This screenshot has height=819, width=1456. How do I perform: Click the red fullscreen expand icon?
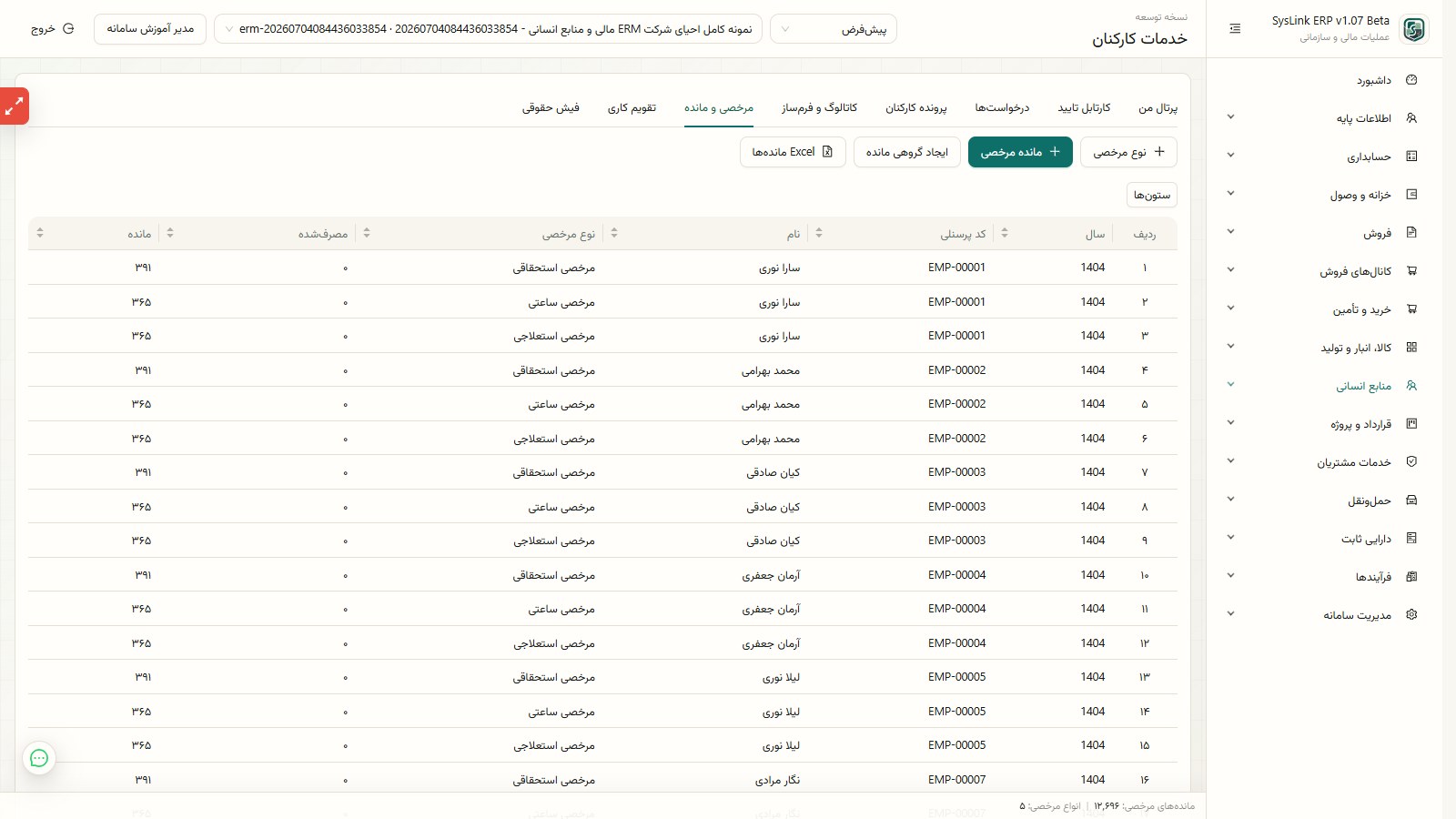[14, 106]
